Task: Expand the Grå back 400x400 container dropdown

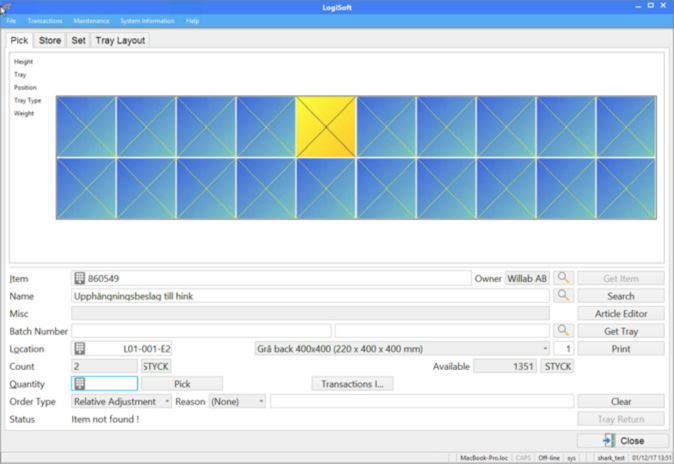Action: pos(402,348)
